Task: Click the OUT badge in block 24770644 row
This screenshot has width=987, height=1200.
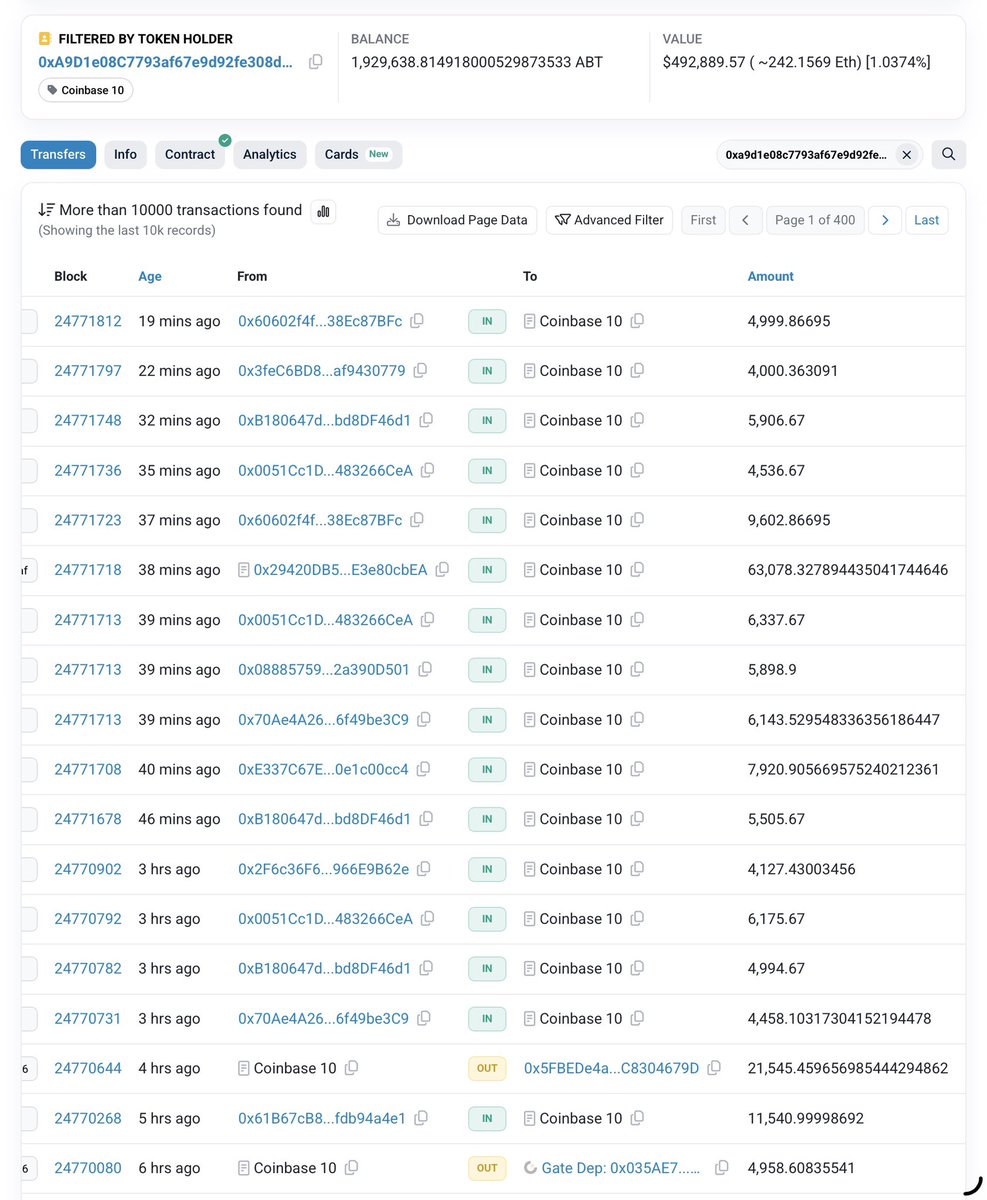Action: [487, 1068]
